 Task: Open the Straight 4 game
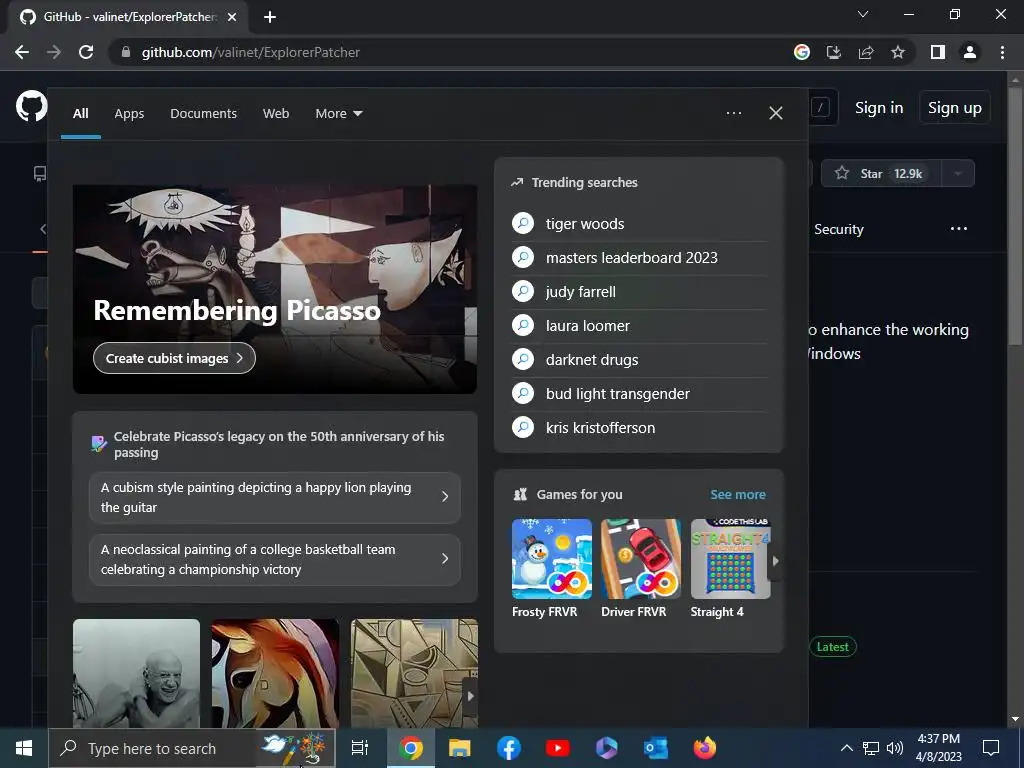730,568
